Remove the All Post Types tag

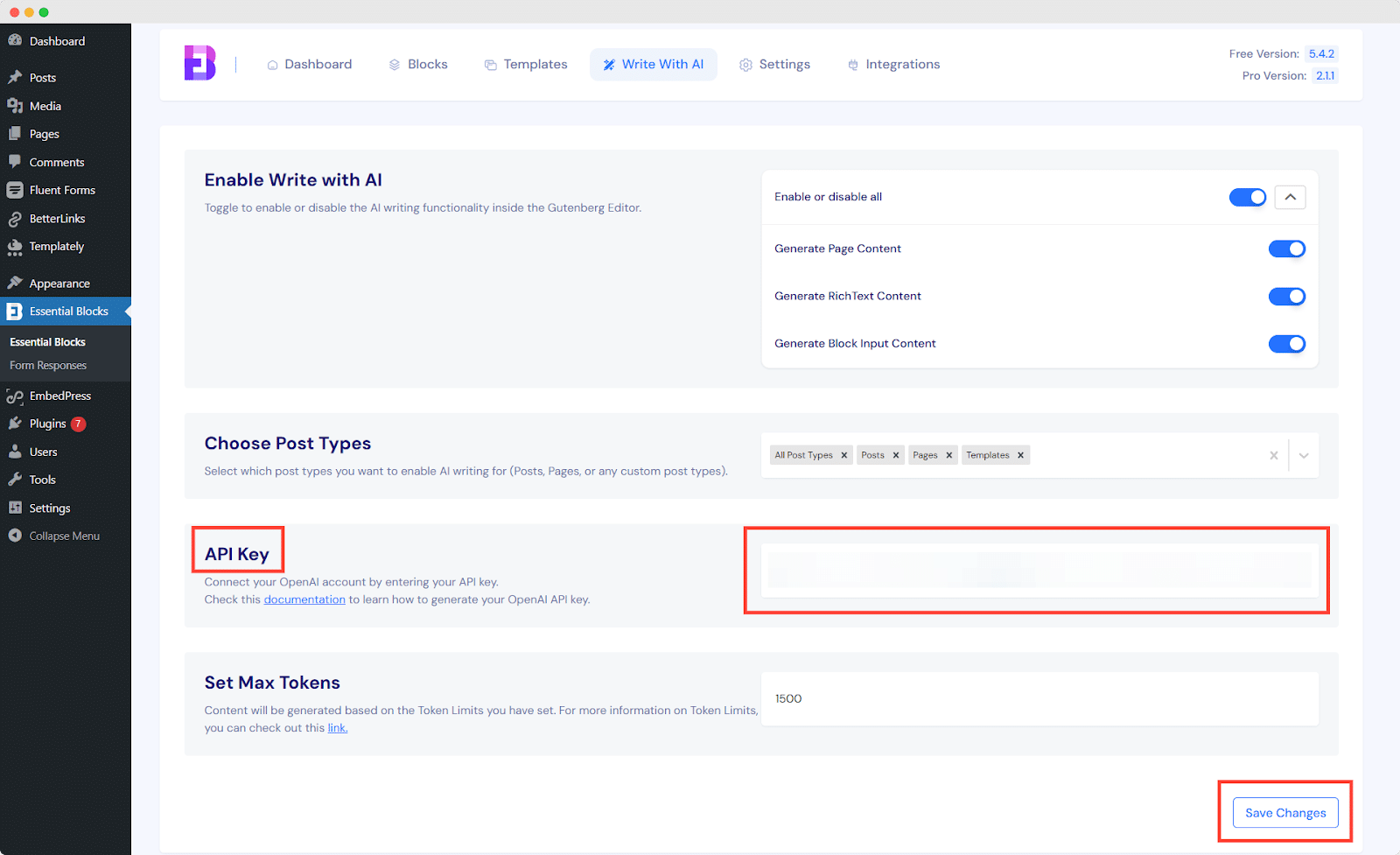click(x=844, y=455)
